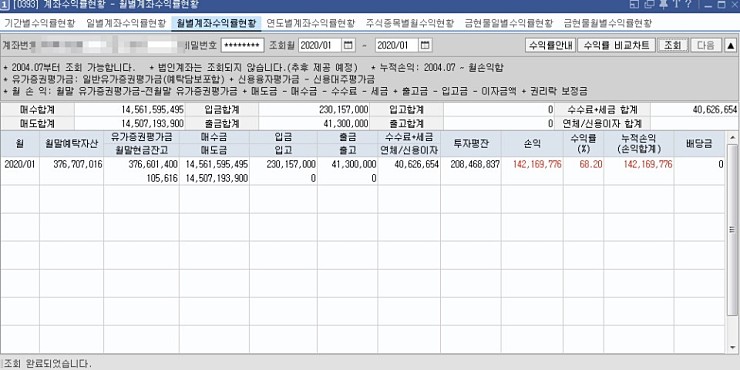
Task: Click the 105,616 cash balance cell
Action: coord(141,178)
